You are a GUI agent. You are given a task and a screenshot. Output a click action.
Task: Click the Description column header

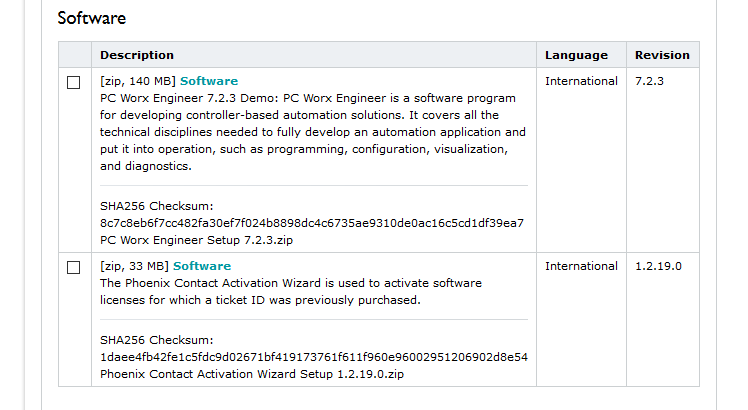137,55
